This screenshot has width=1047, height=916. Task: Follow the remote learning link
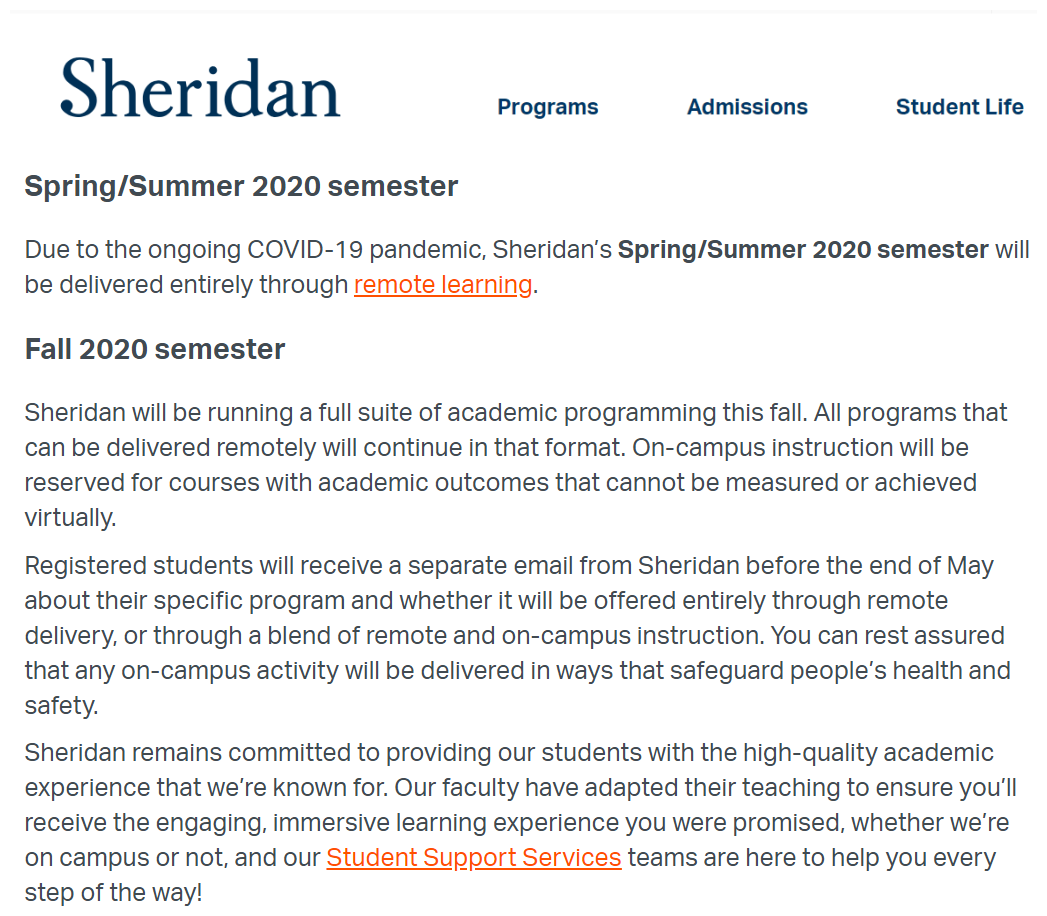point(443,285)
